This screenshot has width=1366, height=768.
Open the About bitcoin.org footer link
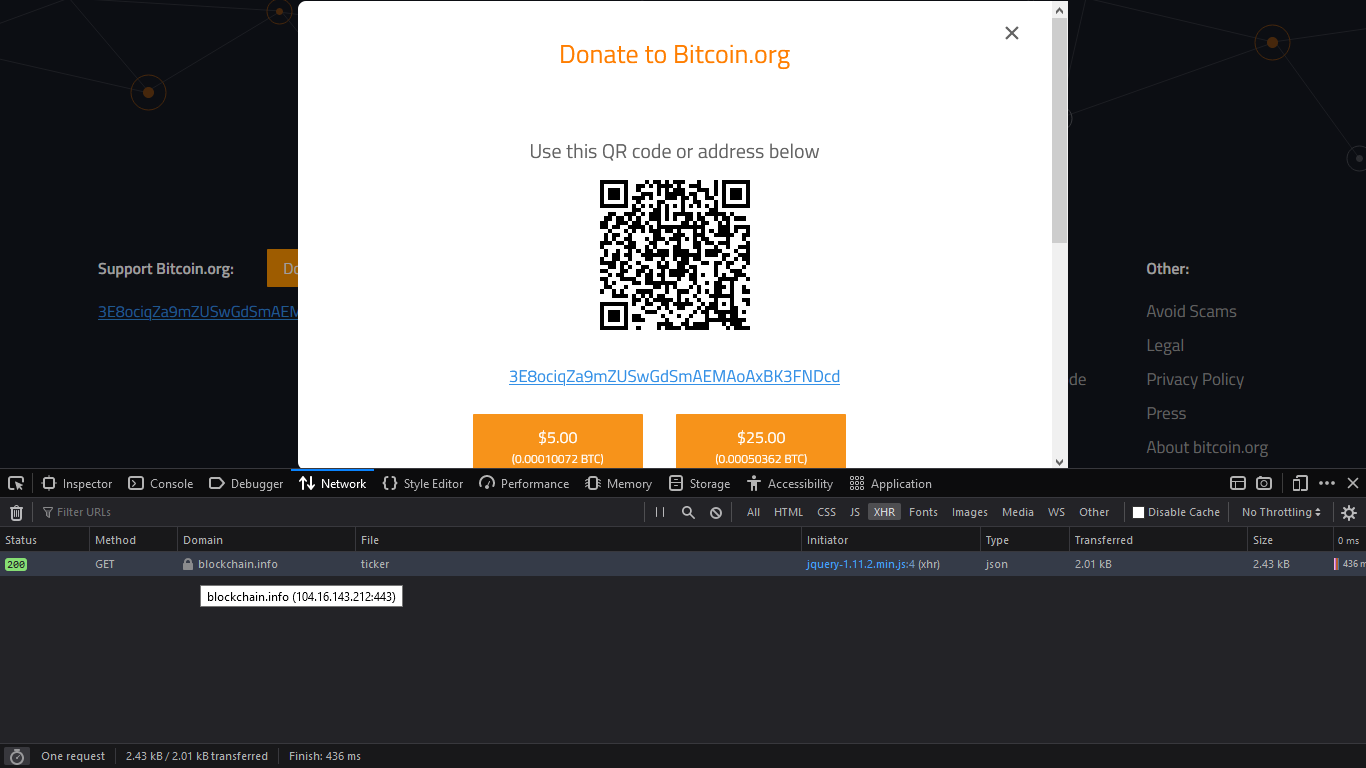coord(1207,447)
